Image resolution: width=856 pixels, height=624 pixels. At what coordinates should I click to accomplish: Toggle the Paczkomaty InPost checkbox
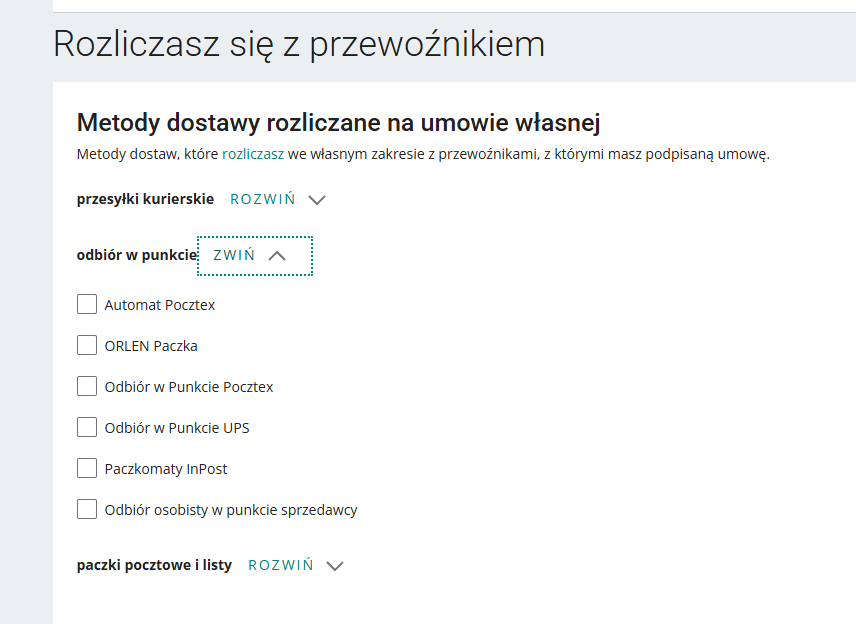87,468
